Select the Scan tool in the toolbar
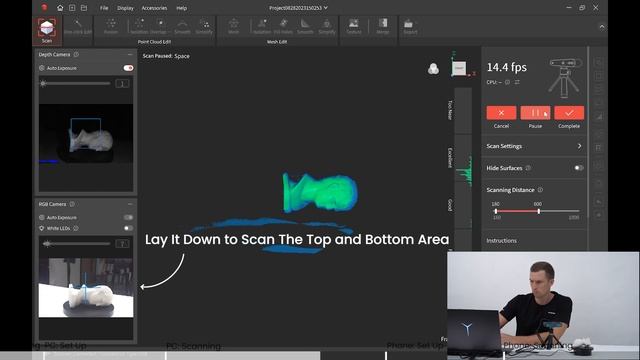This screenshot has width=640, height=360. (x=47, y=30)
